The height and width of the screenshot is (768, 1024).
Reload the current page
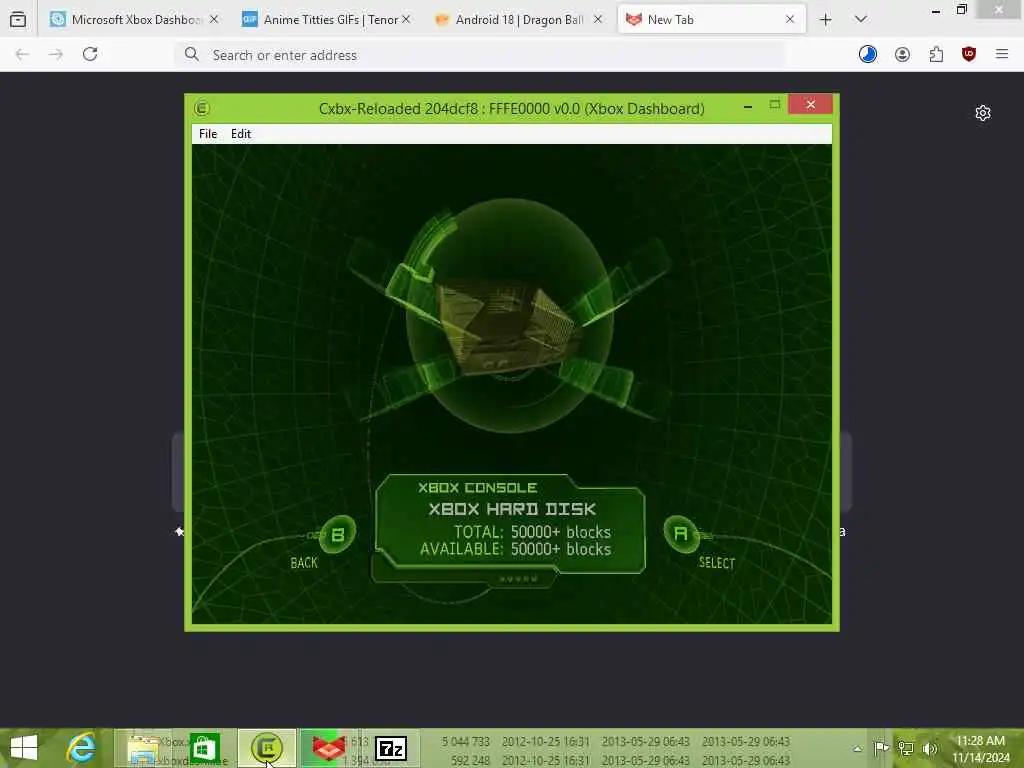(90, 54)
